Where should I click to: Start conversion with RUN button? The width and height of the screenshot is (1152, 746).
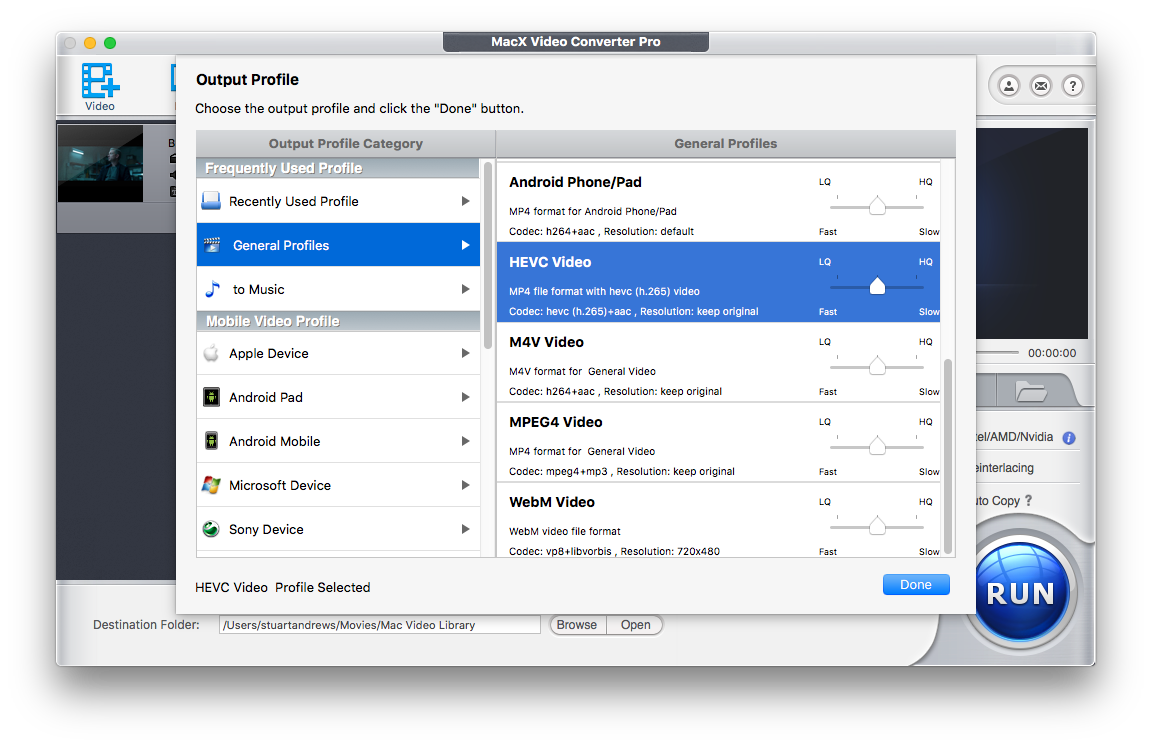point(1020,592)
